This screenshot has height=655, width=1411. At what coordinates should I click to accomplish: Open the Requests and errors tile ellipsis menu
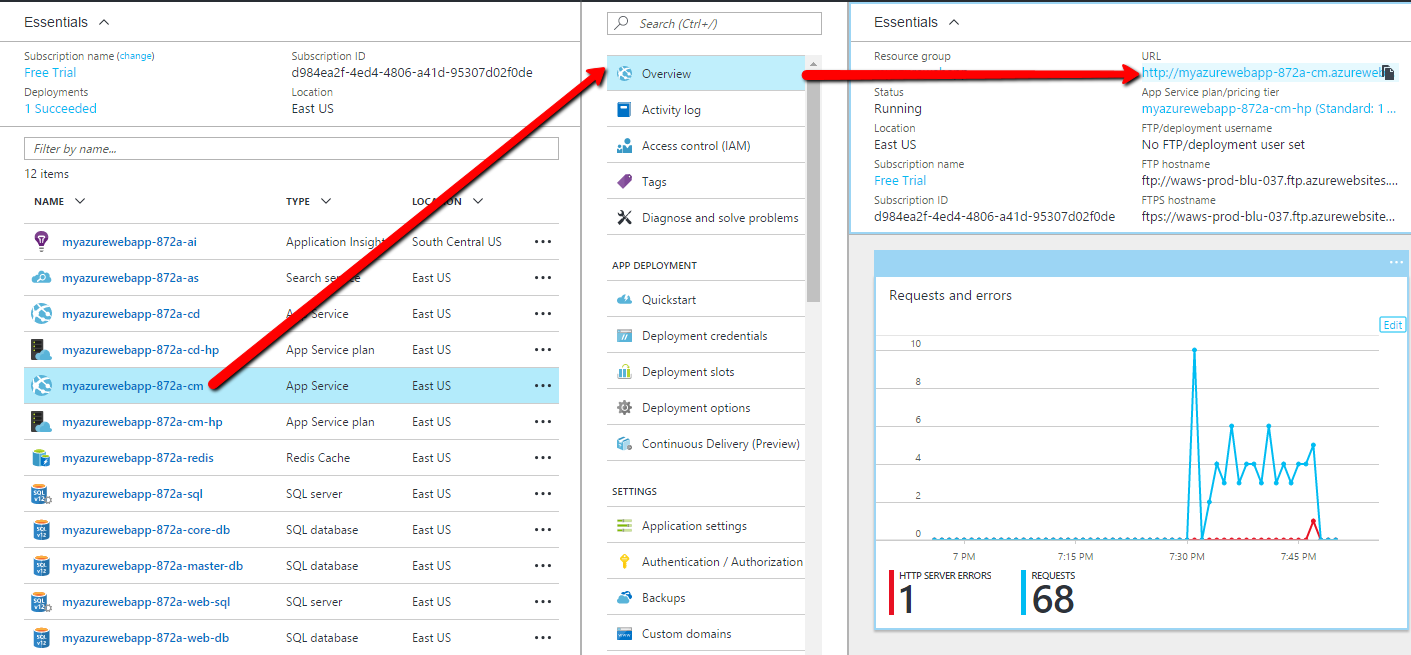tap(1396, 263)
